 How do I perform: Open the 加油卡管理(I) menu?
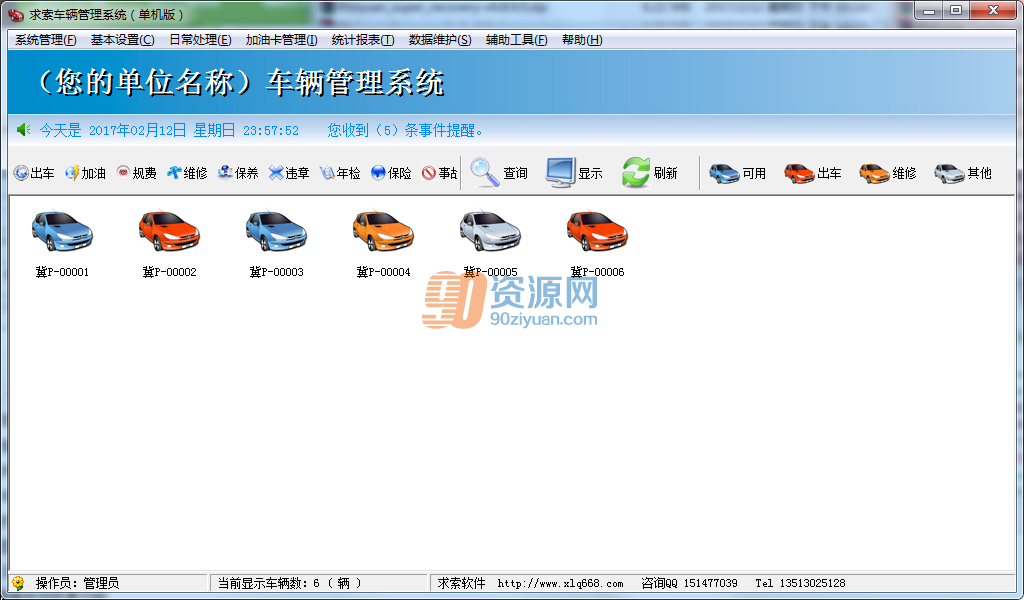pos(281,40)
